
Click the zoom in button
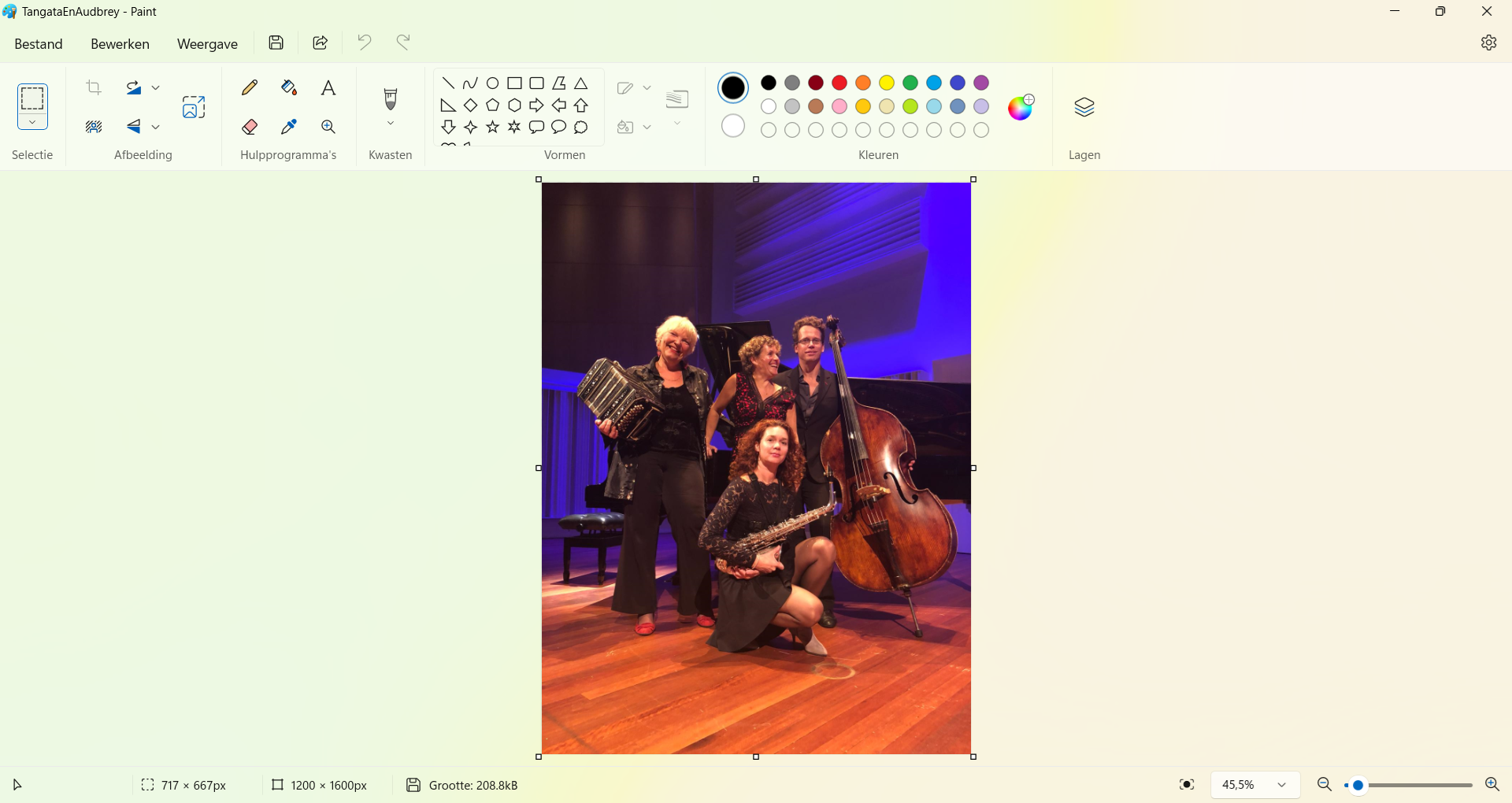1492,785
